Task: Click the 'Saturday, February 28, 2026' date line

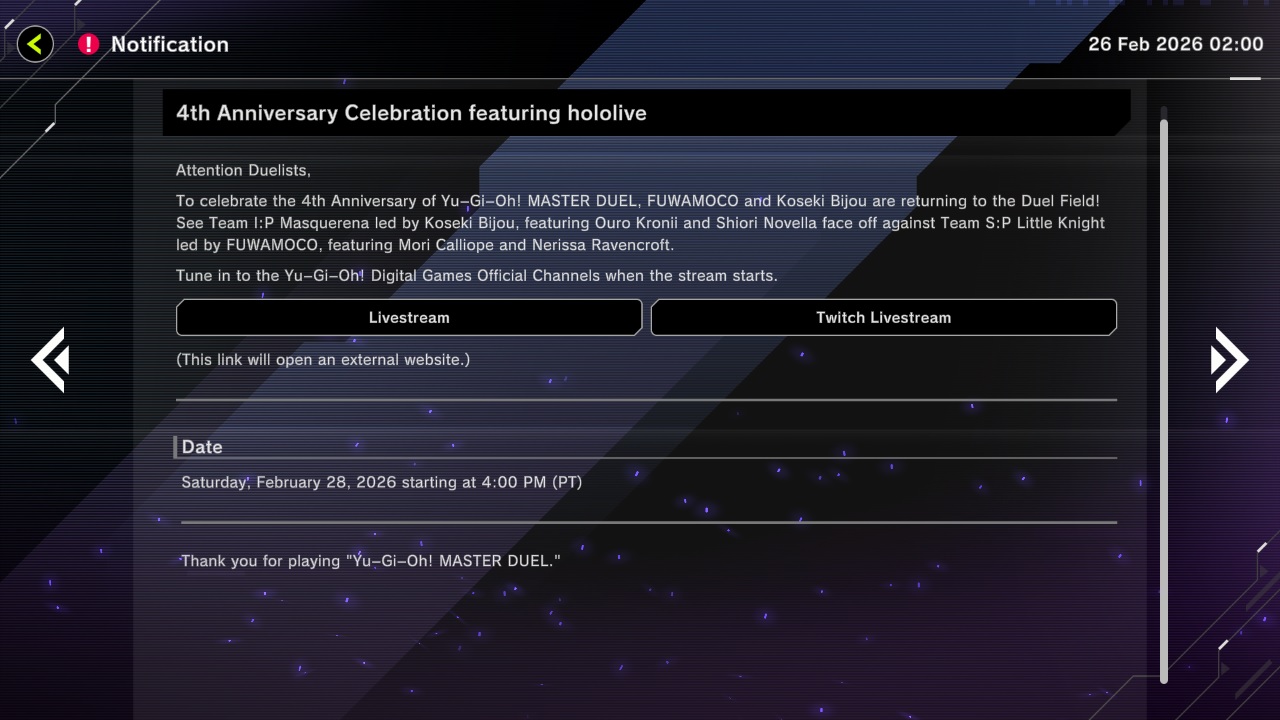Action: (381, 482)
